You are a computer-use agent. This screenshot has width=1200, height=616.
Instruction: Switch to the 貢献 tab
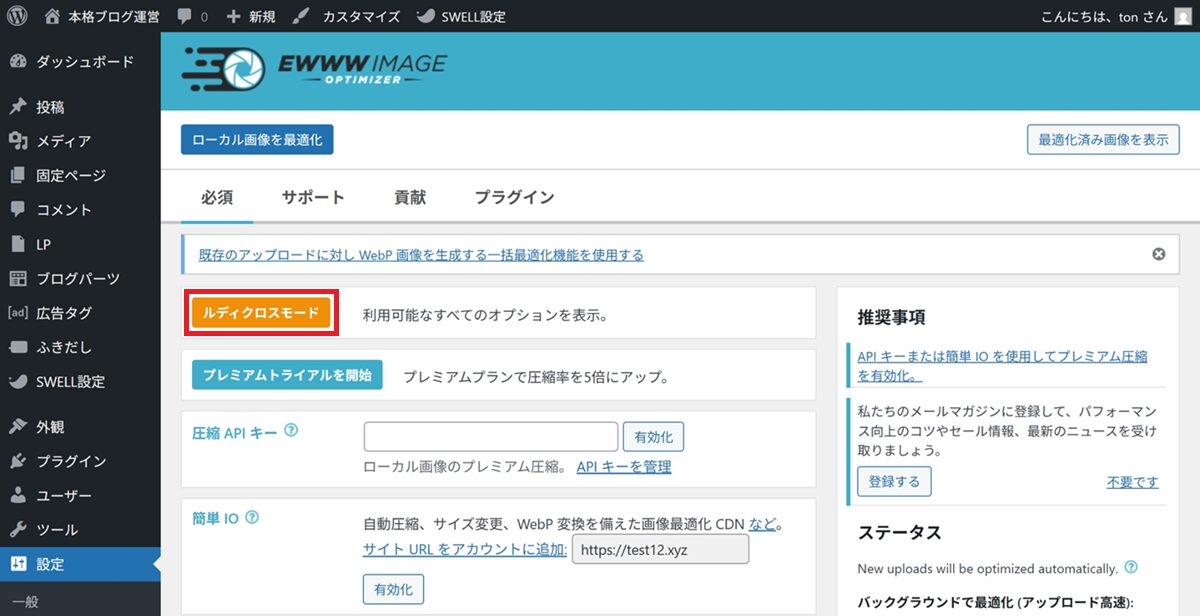coord(410,197)
